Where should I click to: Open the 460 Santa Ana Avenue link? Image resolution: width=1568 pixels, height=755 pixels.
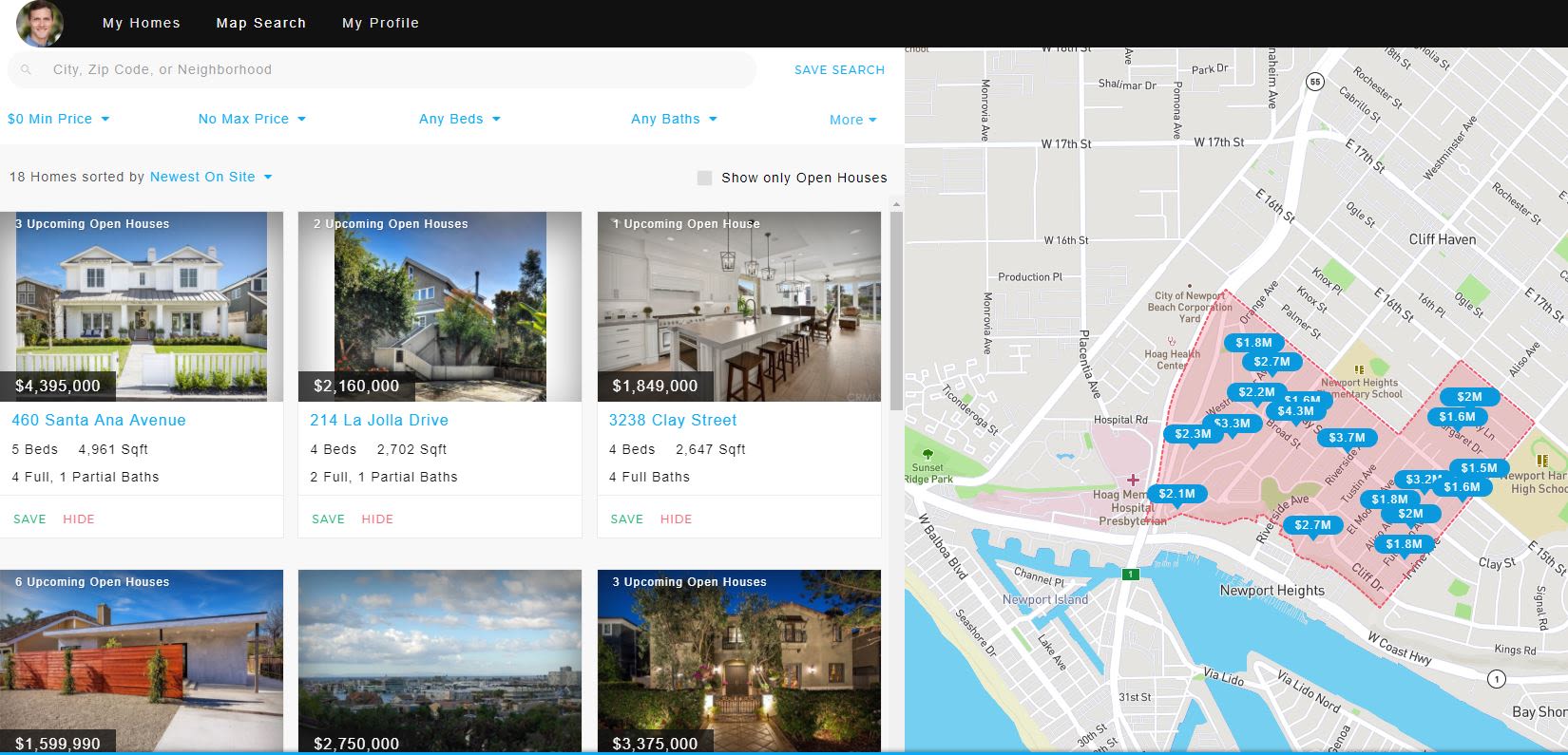click(99, 420)
